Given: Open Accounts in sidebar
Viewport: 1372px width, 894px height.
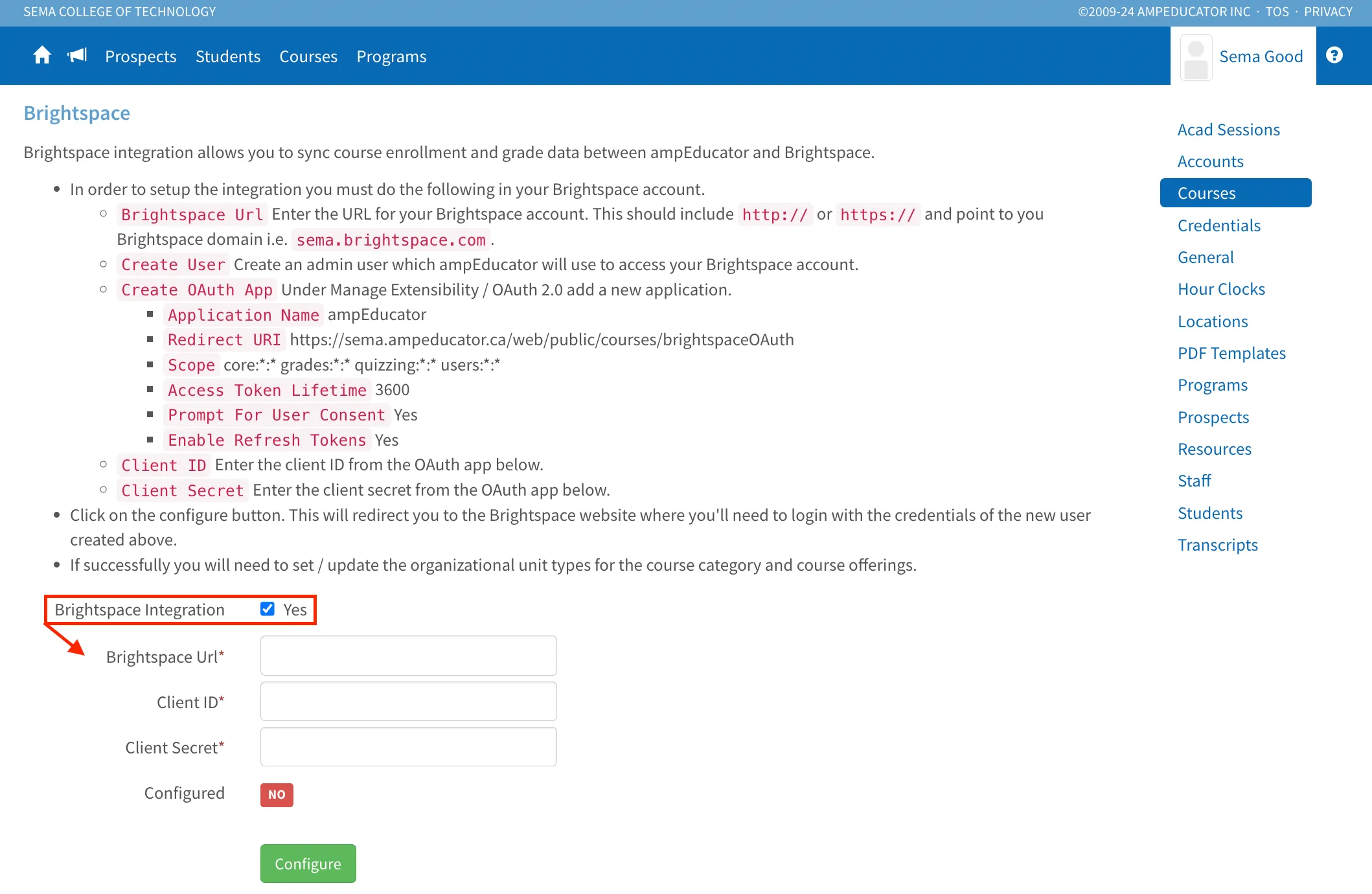Looking at the screenshot, I should [1210, 161].
